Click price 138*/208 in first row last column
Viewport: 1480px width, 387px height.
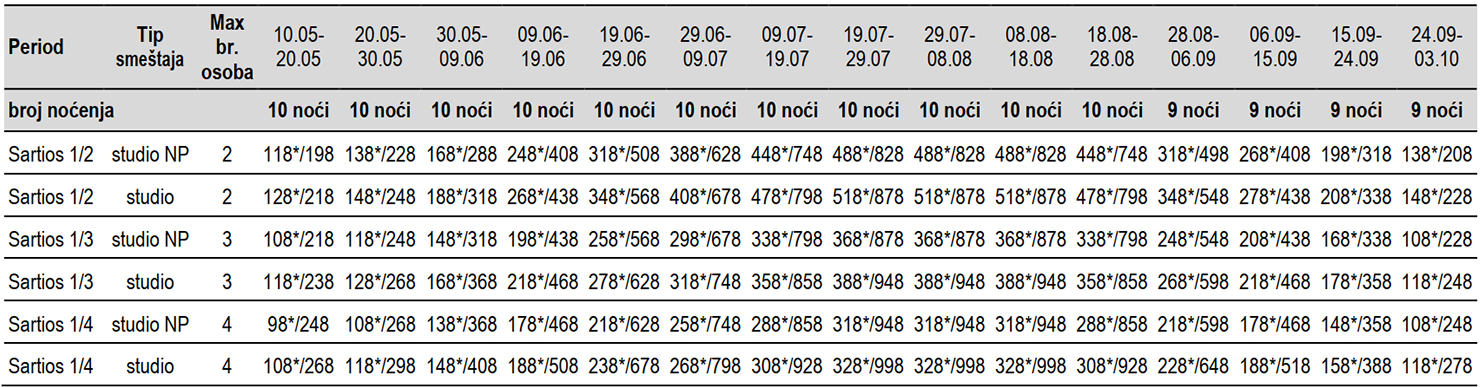click(x=1435, y=154)
